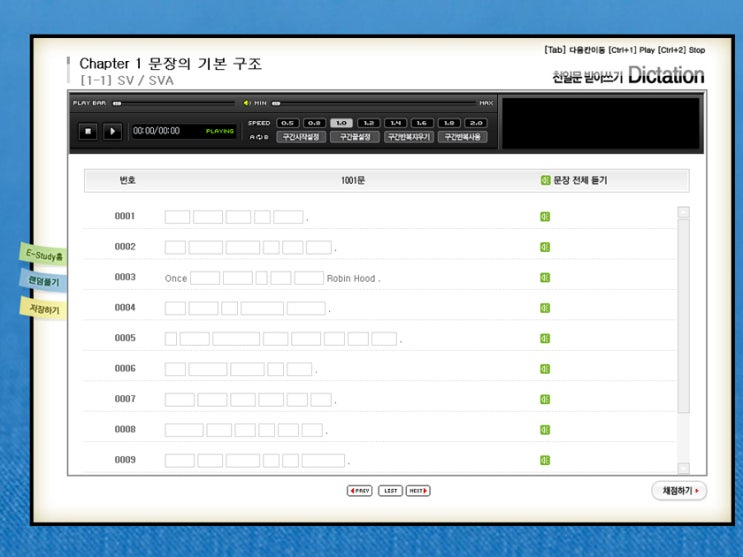Click 구간시작설정 to set section start
Image resolution: width=743 pixels, height=557 pixels.
(301, 137)
